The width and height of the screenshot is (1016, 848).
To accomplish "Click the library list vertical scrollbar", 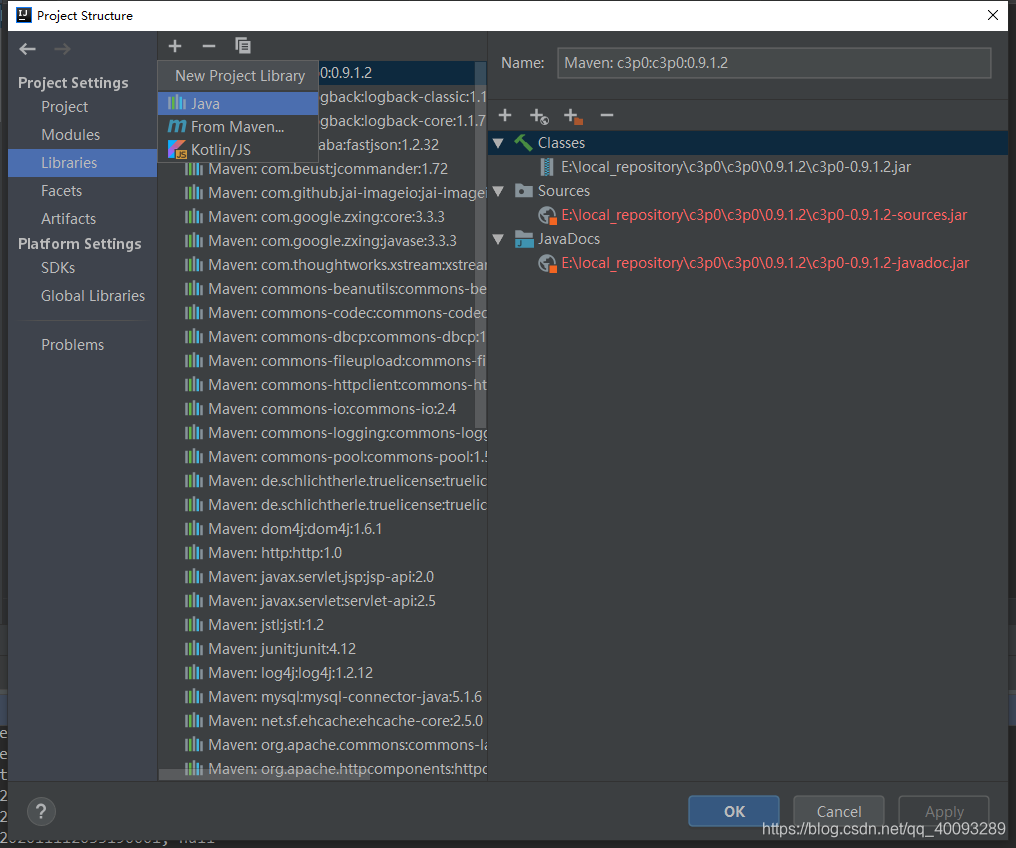I will tap(480, 245).
